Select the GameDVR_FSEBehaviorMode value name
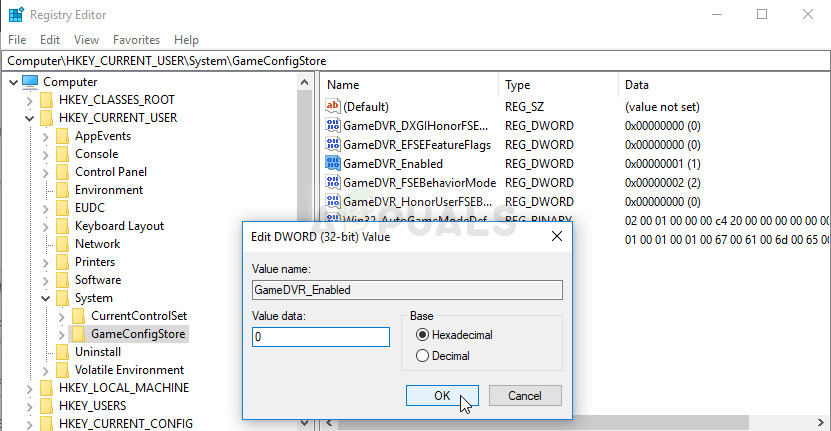The height and width of the screenshot is (431, 831). click(419, 183)
